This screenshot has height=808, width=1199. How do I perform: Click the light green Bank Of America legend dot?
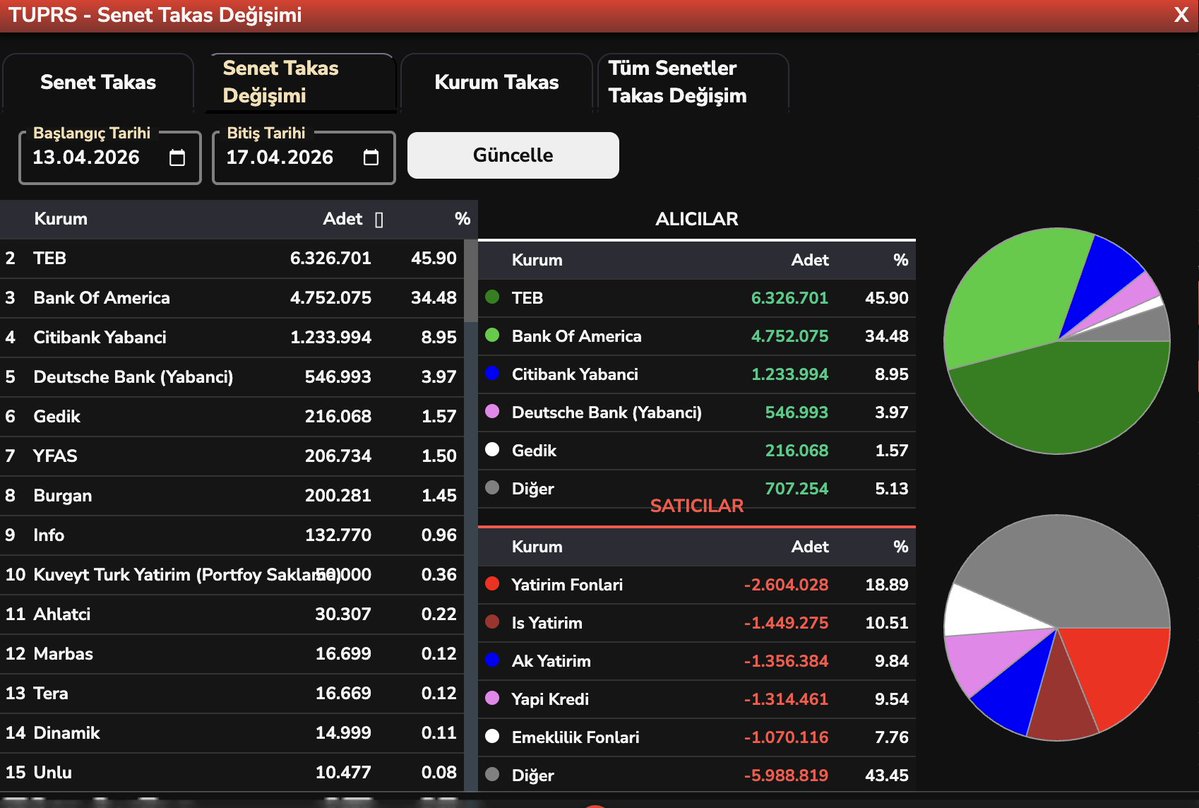tap(492, 335)
